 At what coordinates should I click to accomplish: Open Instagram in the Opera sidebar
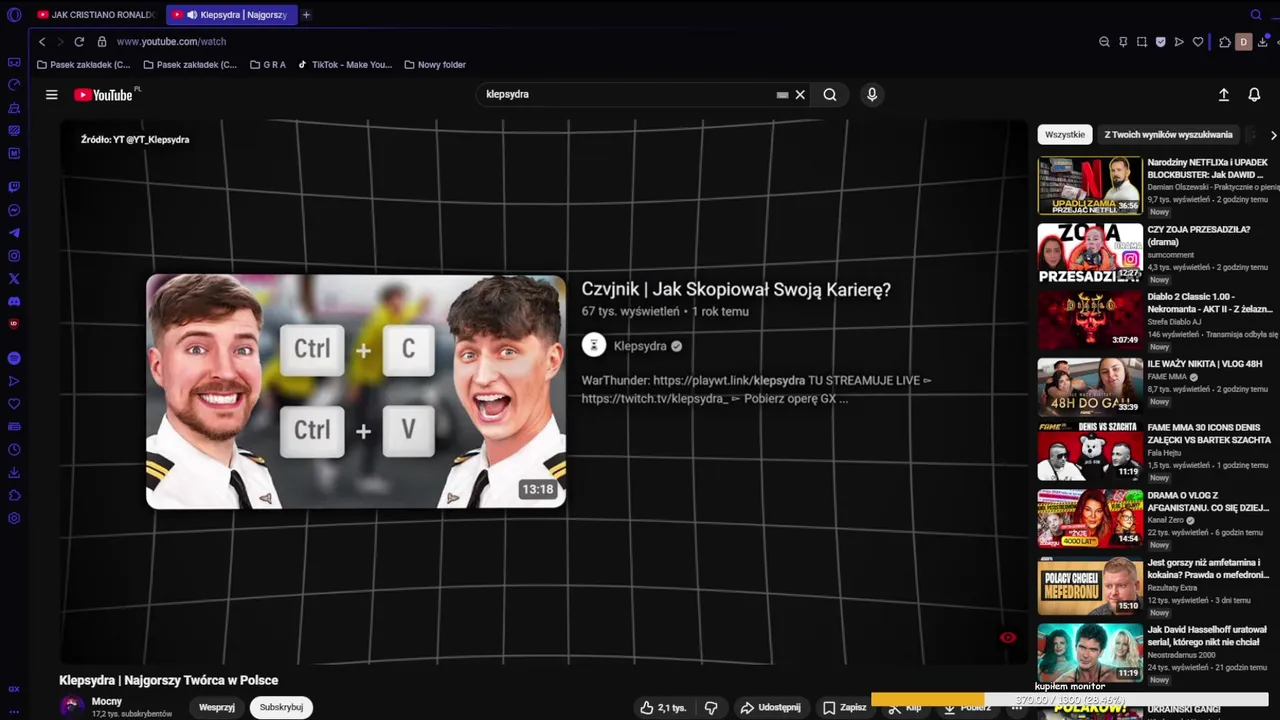click(14, 256)
